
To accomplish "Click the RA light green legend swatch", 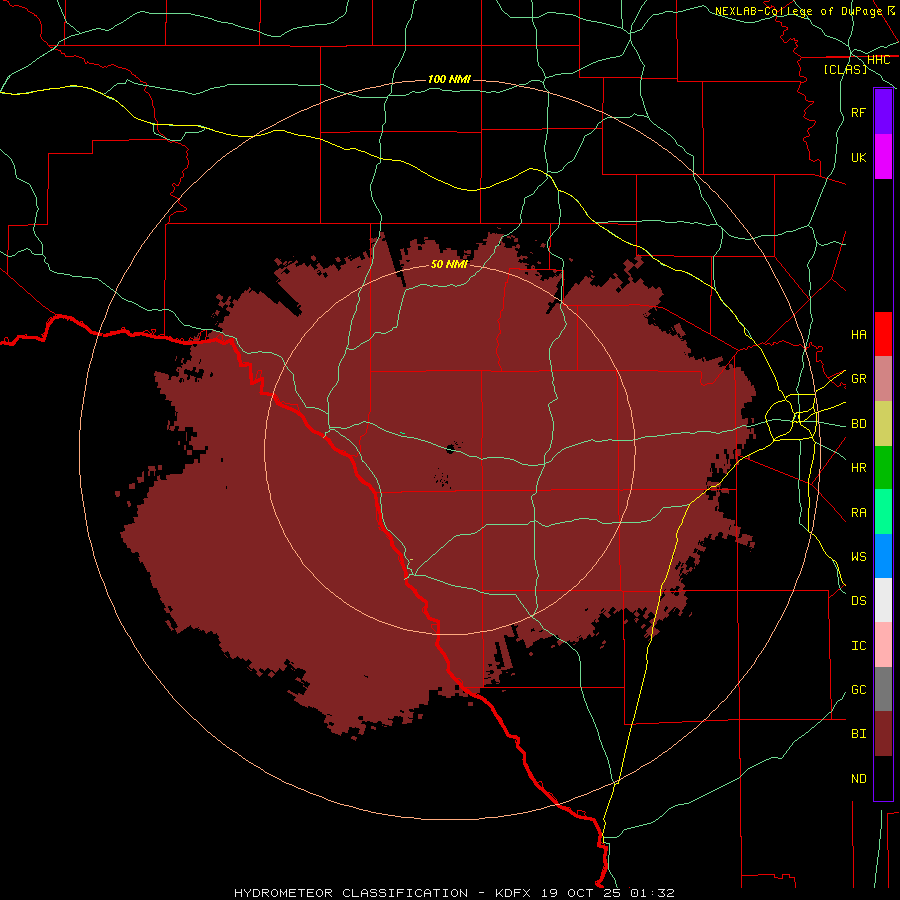I will point(883,512).
